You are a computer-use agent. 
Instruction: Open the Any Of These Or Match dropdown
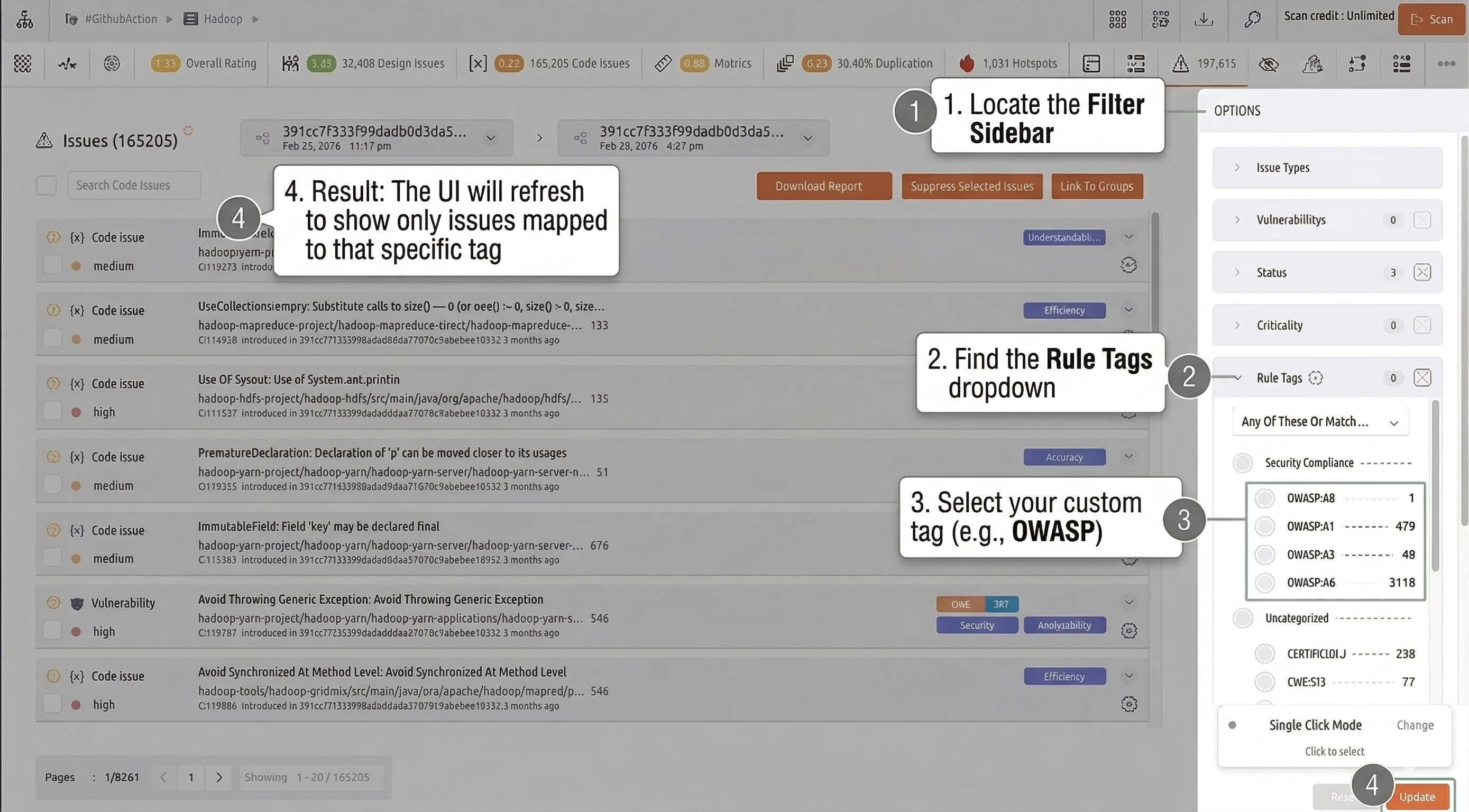point(1319,422)
